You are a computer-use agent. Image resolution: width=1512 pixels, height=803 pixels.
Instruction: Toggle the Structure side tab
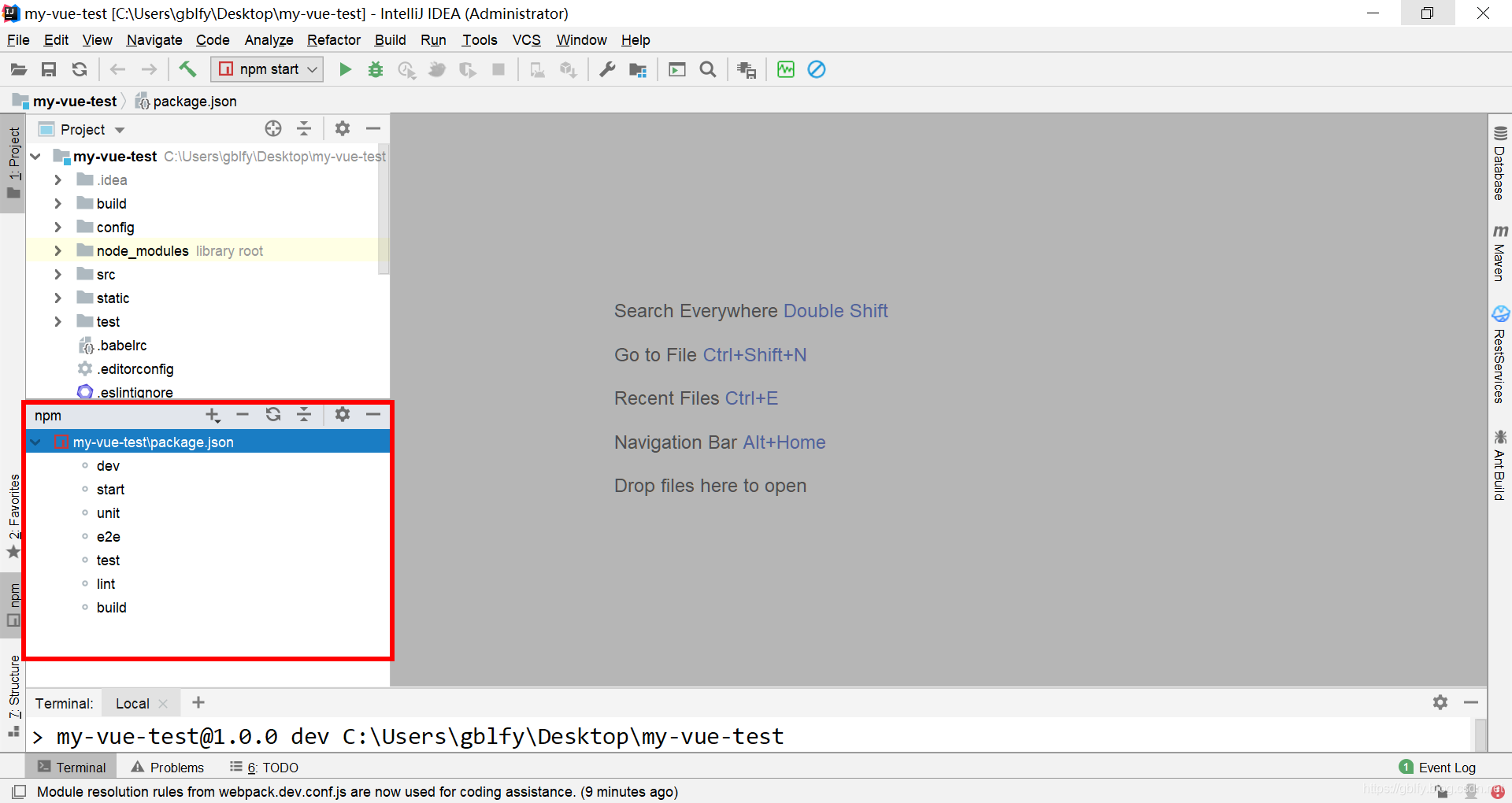(x=13, y=695)
